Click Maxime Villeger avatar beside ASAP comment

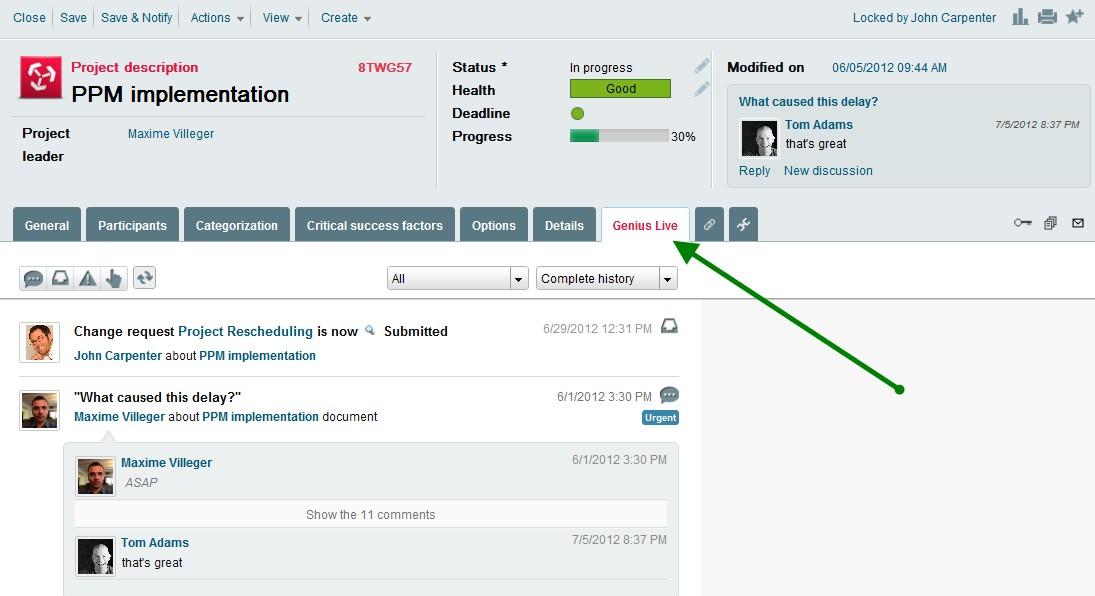[x=96, y=477]
